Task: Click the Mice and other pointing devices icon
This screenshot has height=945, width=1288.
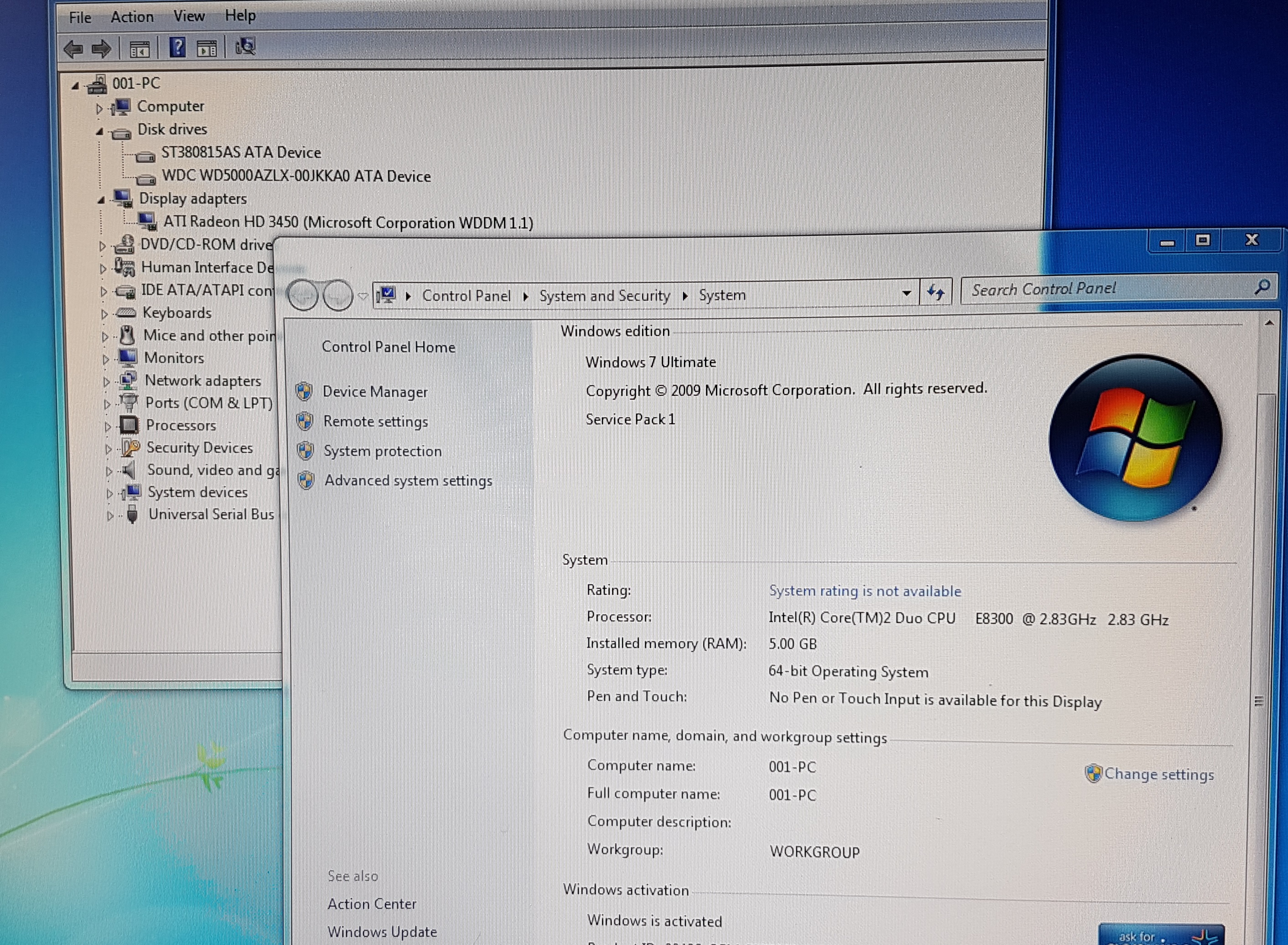Action: click(x=128, y=335)
